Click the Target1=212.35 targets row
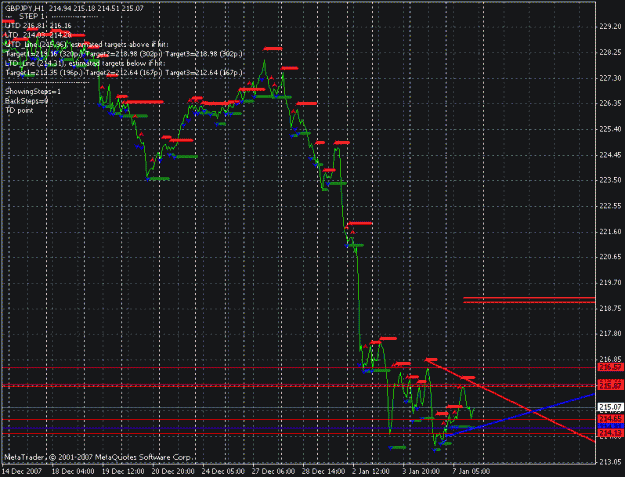Screen dimensions: 625x477 [124, 73]
